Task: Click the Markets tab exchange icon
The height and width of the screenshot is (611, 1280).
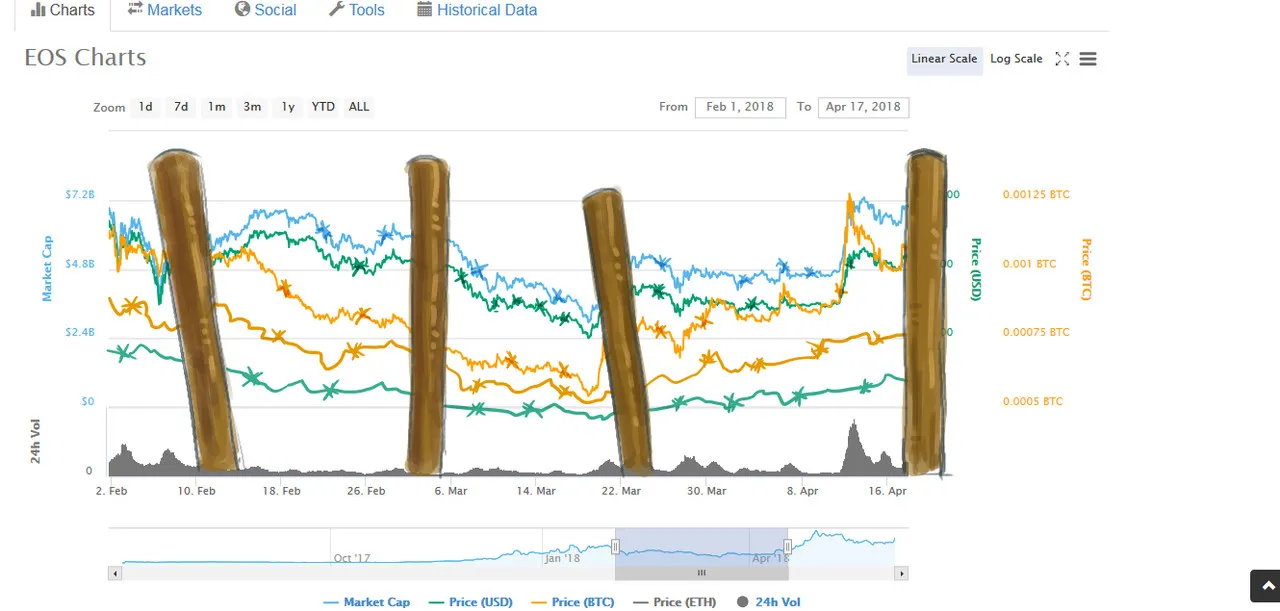Action: (x=135, y=9)
